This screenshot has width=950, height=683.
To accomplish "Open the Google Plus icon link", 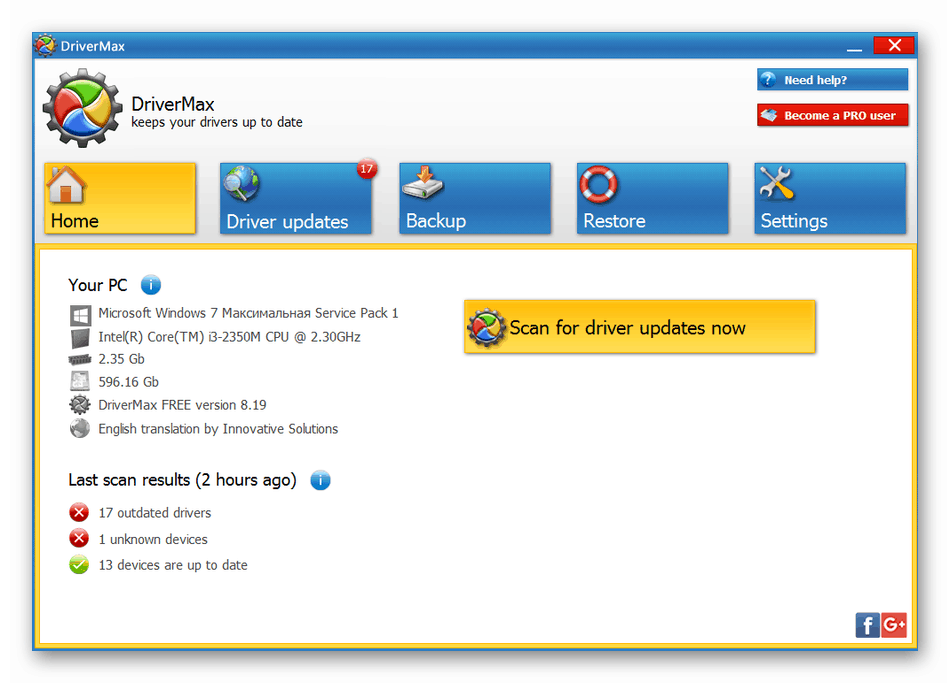I will pos(894,625).
